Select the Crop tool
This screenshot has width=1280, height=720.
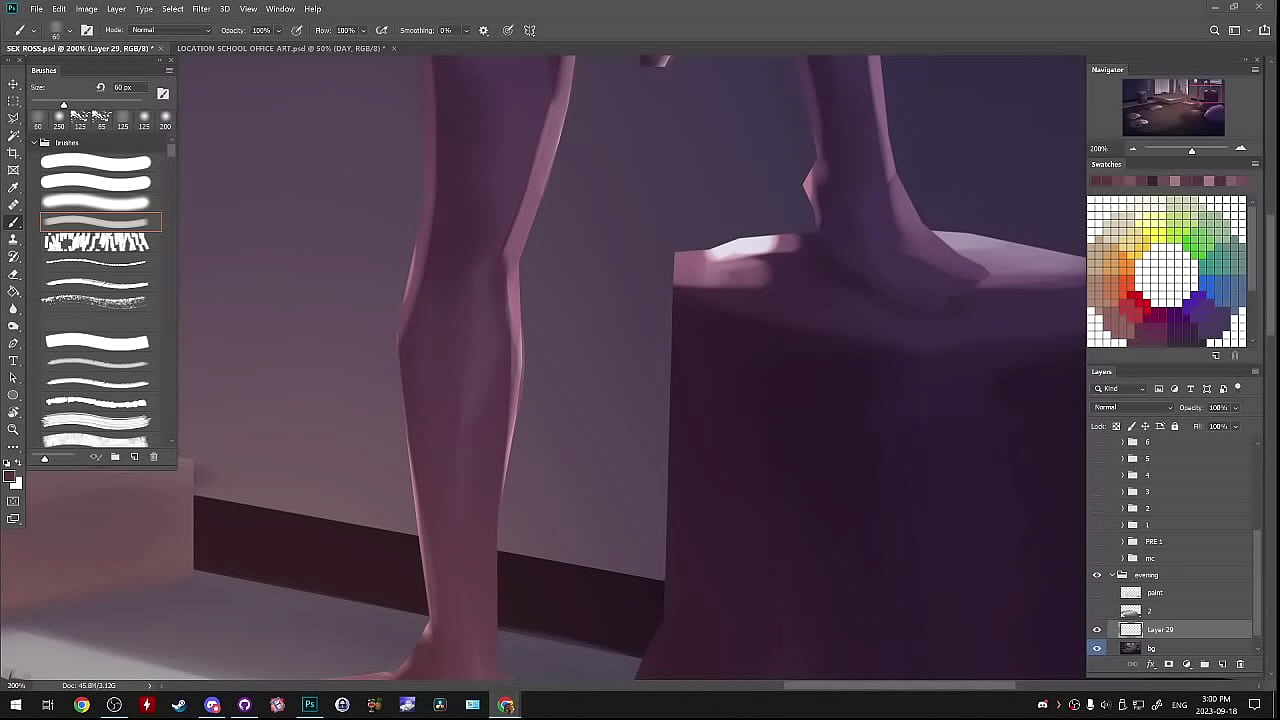pyautogui.click(x=13, y=153)
